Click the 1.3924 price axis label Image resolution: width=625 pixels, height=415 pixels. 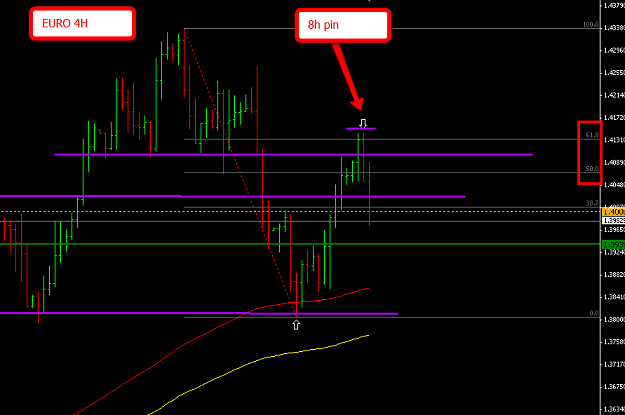614,252
